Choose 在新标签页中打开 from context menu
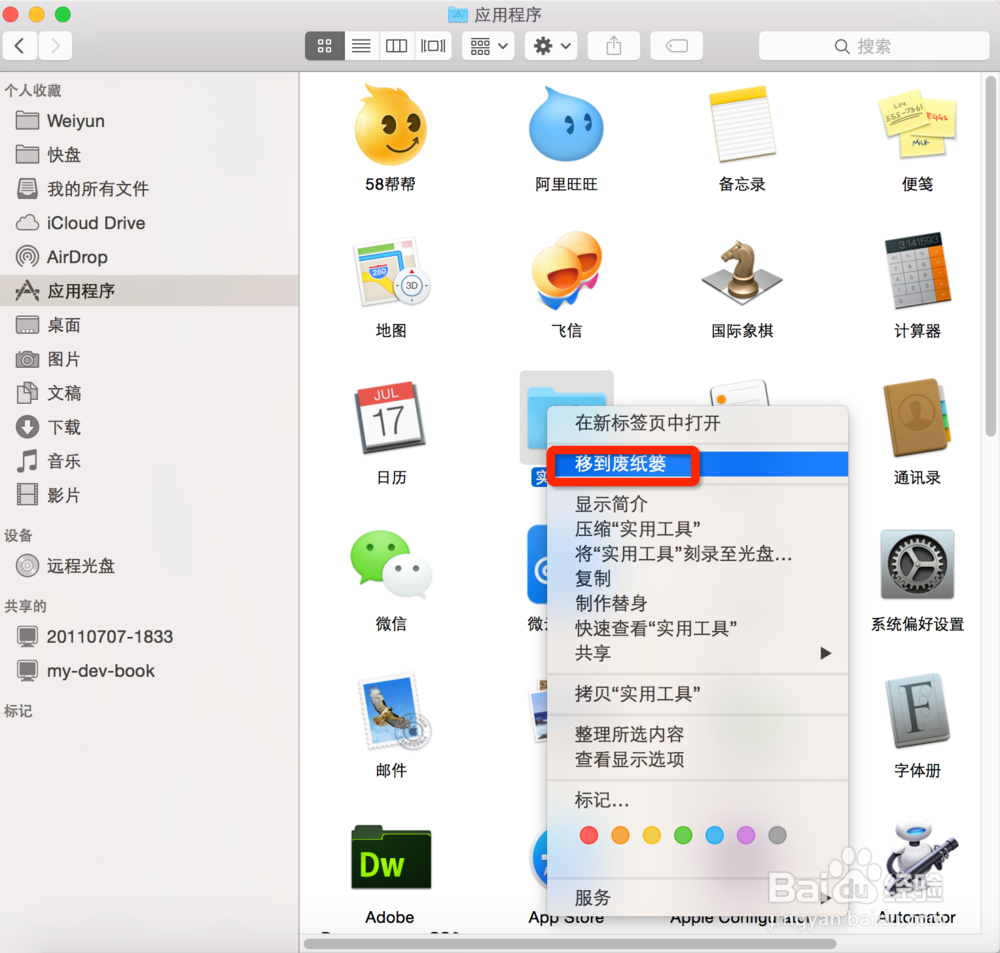The height and width of the screenshot is (953, 1000). pyautogui.click(x=698, y=423)
